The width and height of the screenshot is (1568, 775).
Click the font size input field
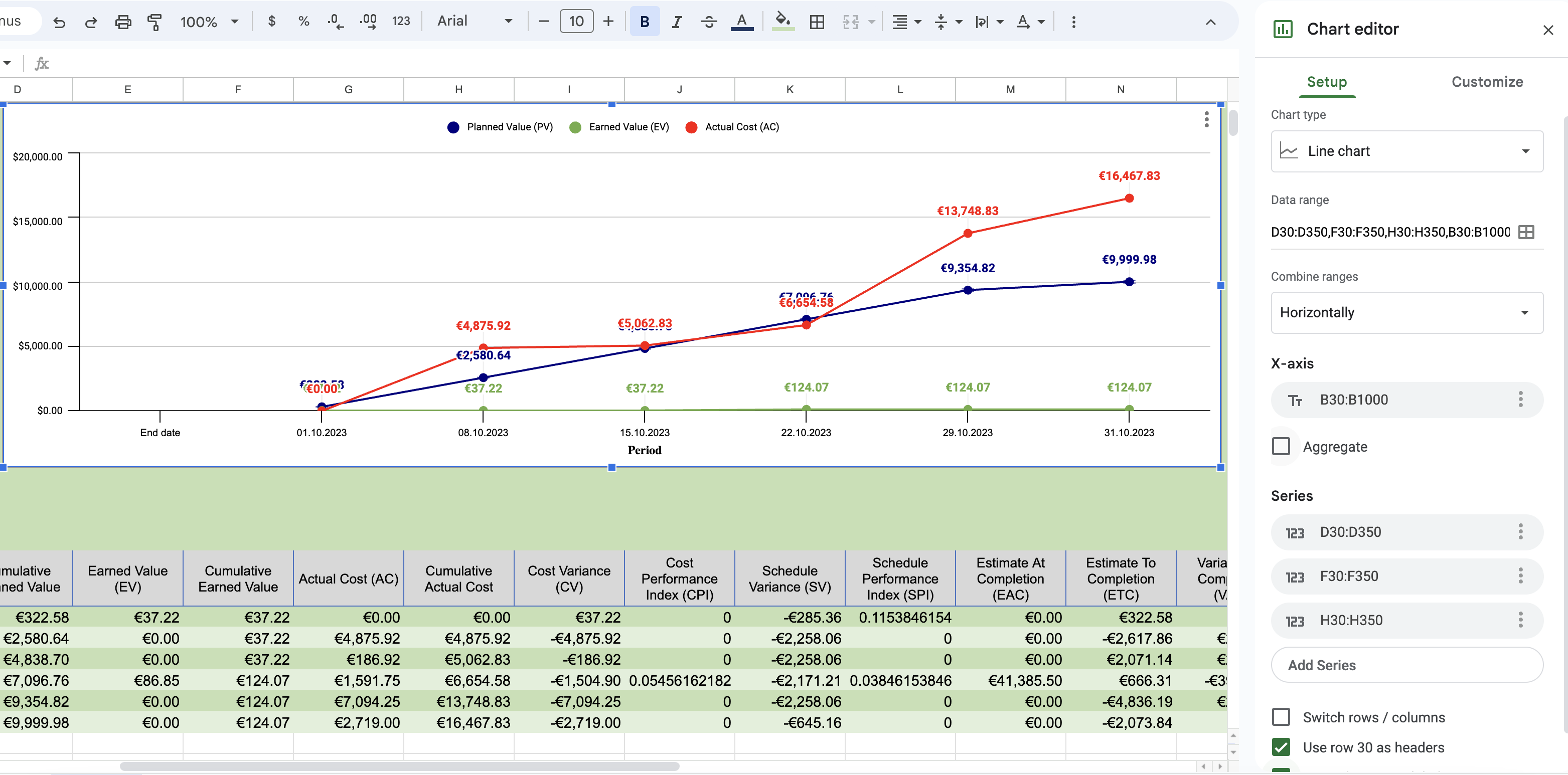576,22
